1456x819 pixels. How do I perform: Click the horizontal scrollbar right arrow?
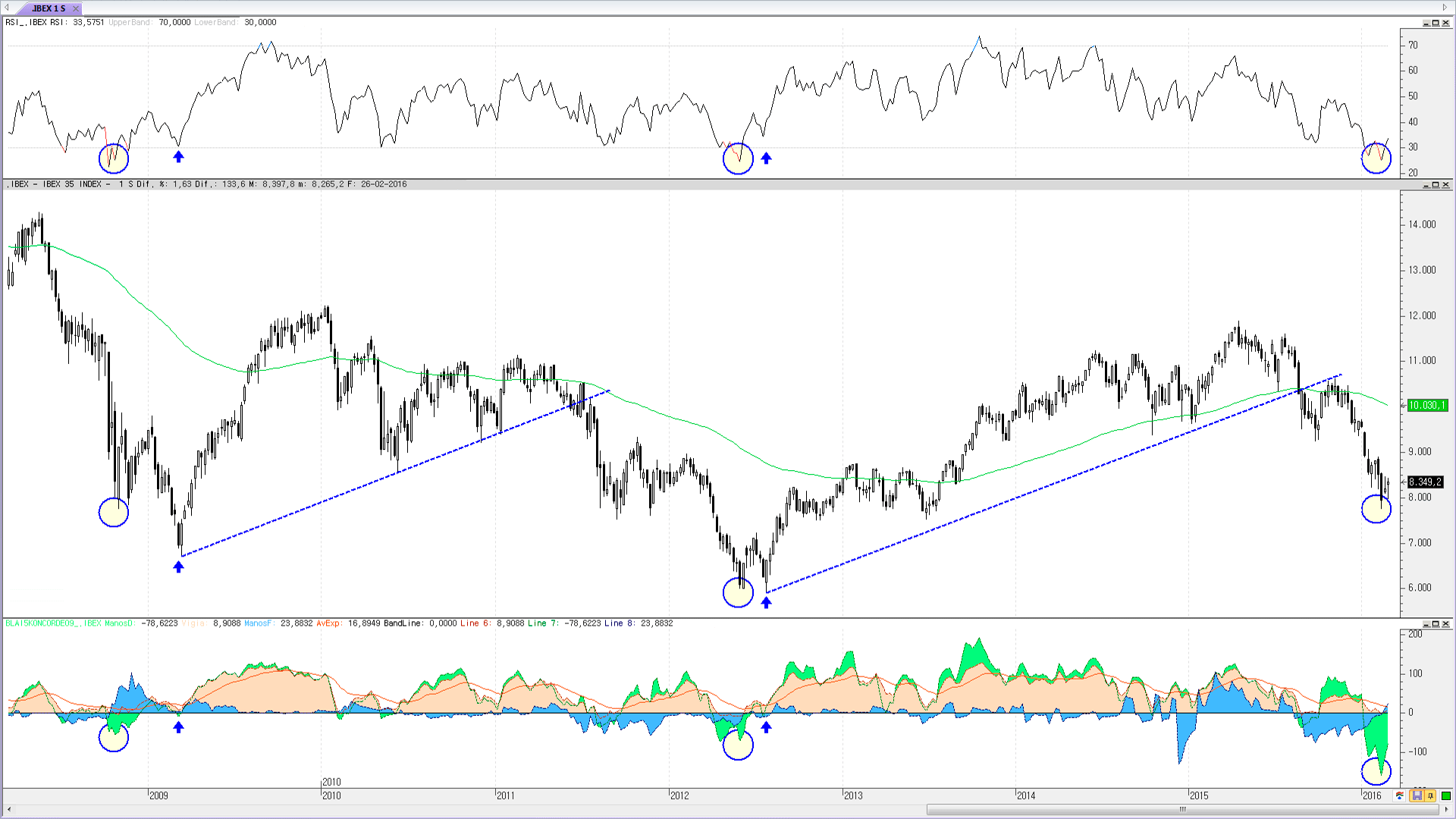pyautogui.click(x=1446, y=809)
